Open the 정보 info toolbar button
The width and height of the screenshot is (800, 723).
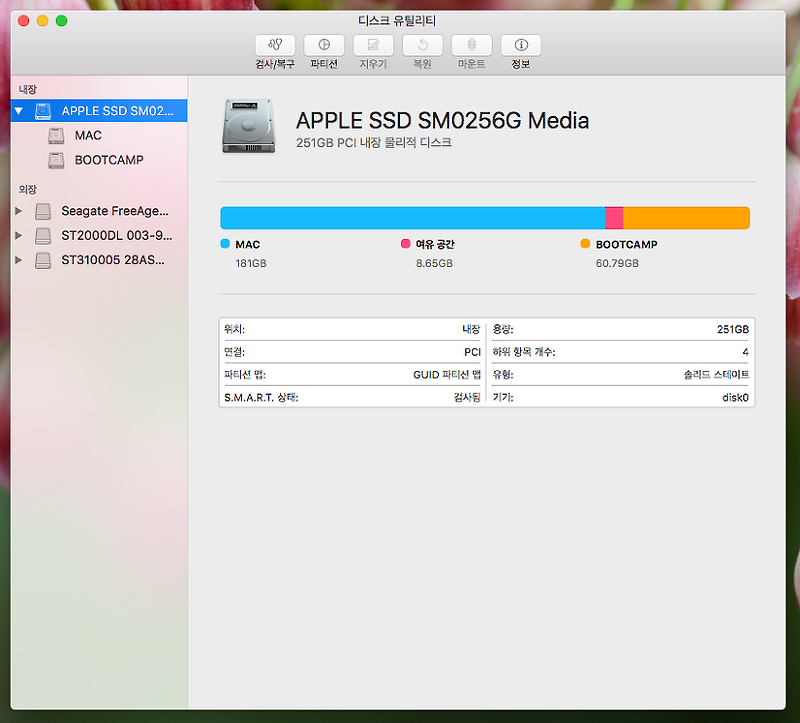click(x=521, y=45)
